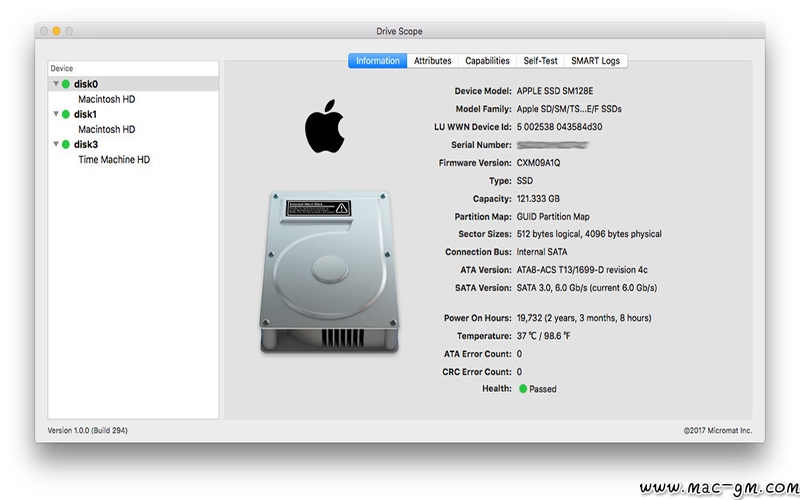The height and width of the screenshot is (500, 800).
Task: Click the GUID Partition Map value
Action: coord(553,216)
